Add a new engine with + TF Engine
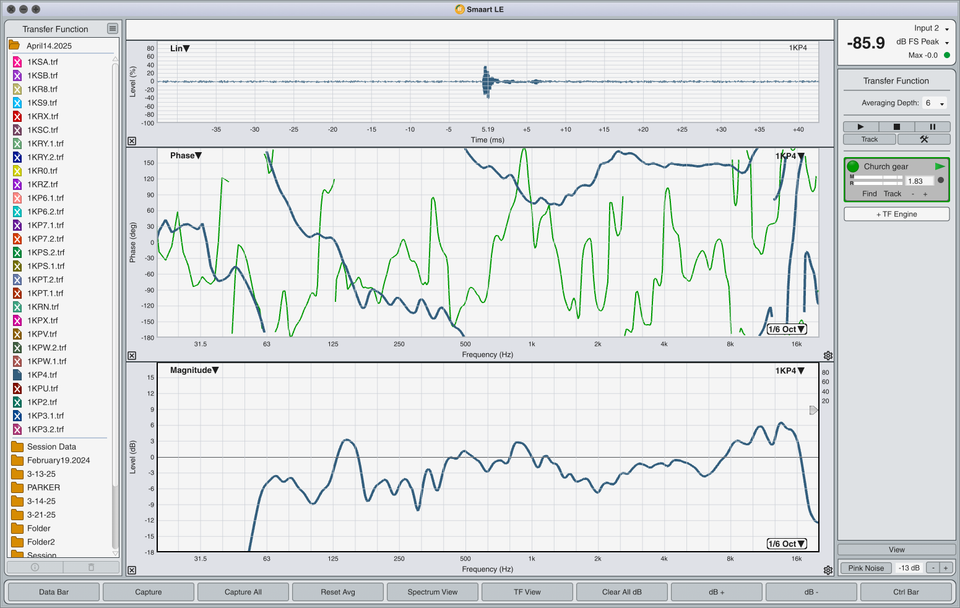 896,214
